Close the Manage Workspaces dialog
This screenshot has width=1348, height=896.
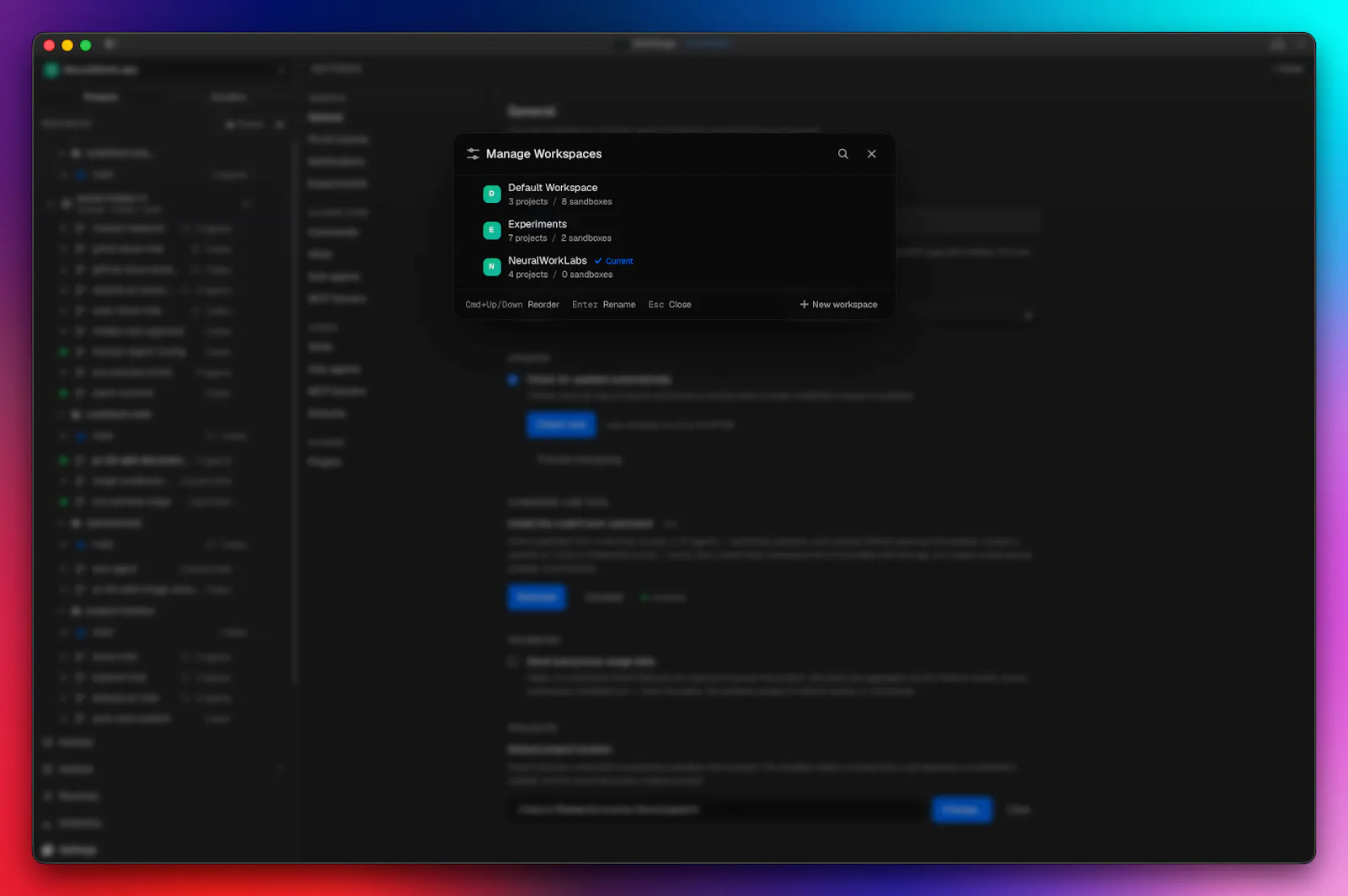[x=871, y=154]
